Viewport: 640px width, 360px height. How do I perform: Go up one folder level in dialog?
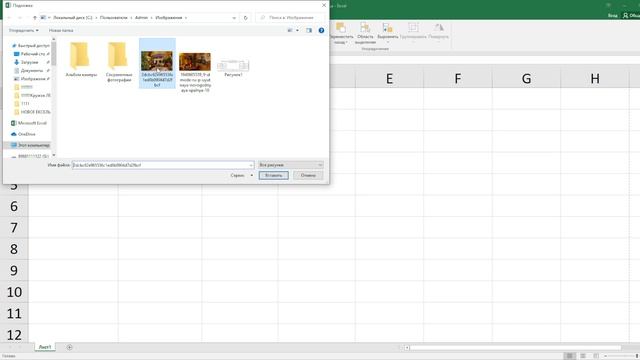tap(35, 18)
